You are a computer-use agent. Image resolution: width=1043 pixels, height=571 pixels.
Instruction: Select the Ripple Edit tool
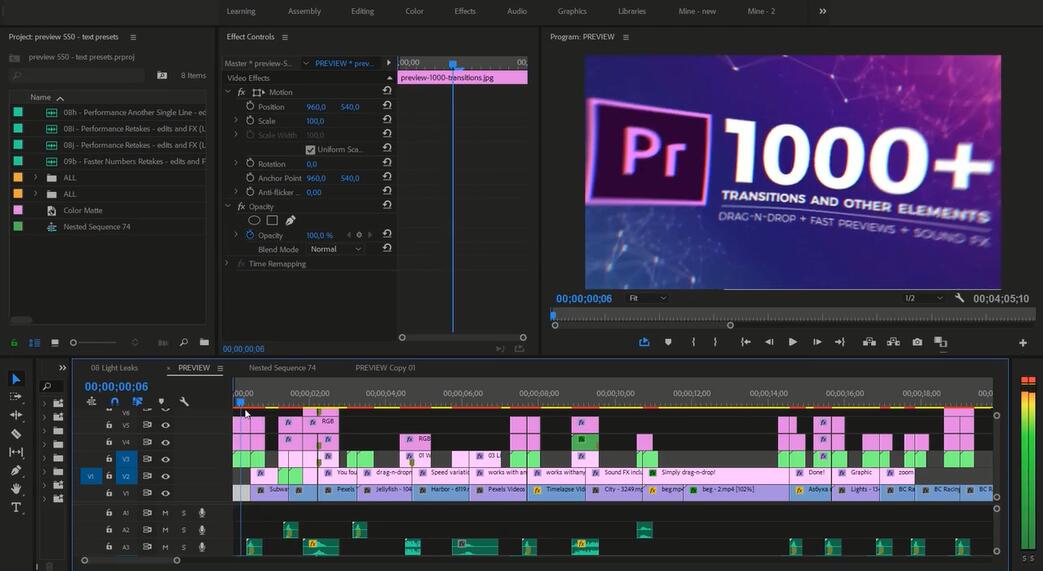pyautogui.click(x=16, y=415)
